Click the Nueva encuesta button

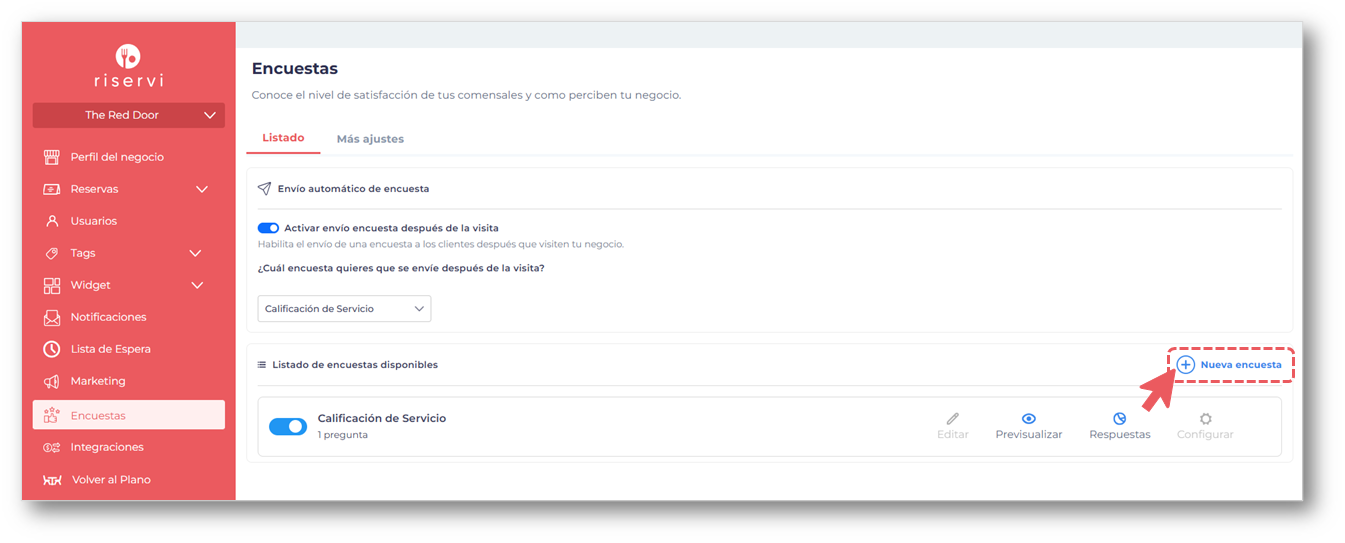pyautogui.click(x=1229, y=365)
